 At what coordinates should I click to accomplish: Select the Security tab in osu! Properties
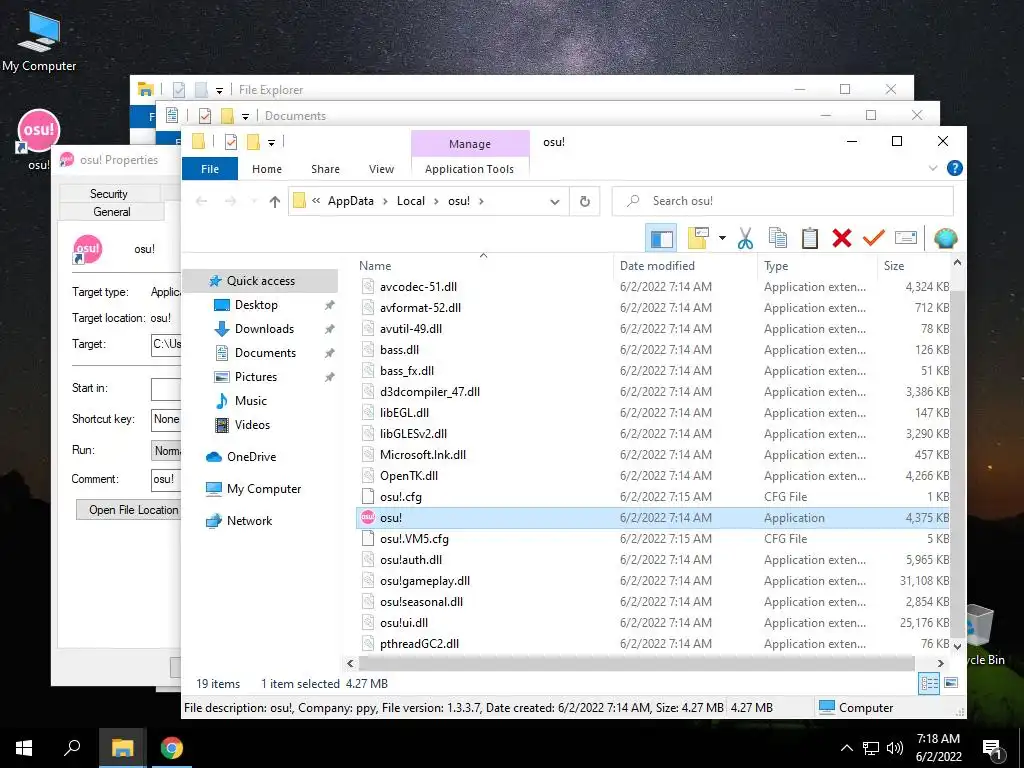pos(109,193)
